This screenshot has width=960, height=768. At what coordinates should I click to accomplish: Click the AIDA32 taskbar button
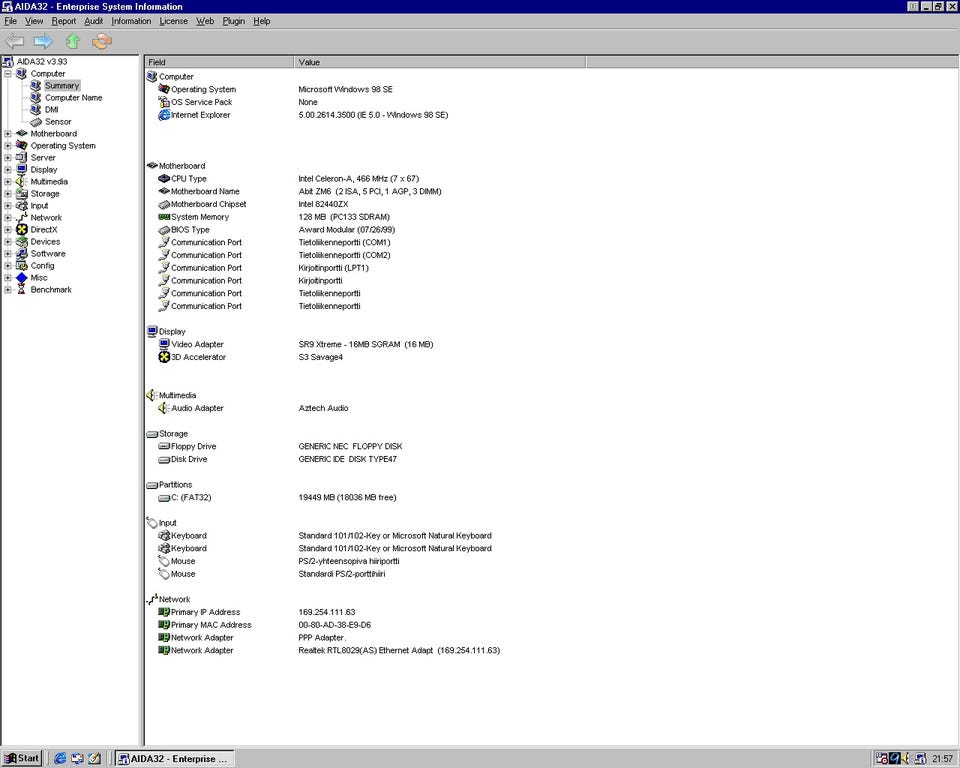coord(174,758)
